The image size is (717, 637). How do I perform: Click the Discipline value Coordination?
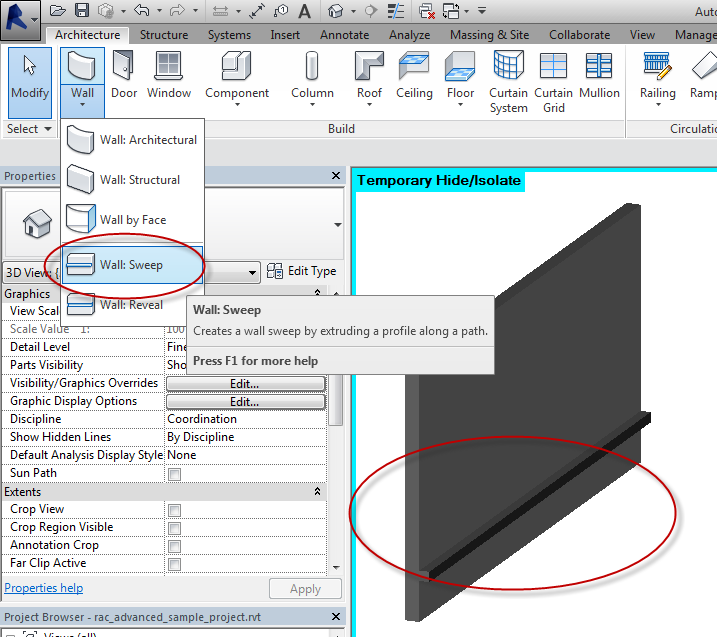tap(245, 419)
